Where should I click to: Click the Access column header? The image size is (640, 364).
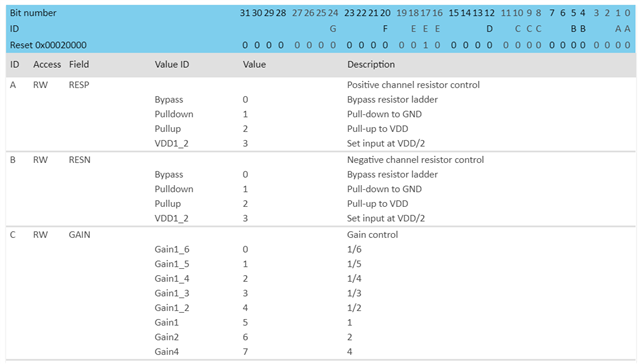point(47,64)
